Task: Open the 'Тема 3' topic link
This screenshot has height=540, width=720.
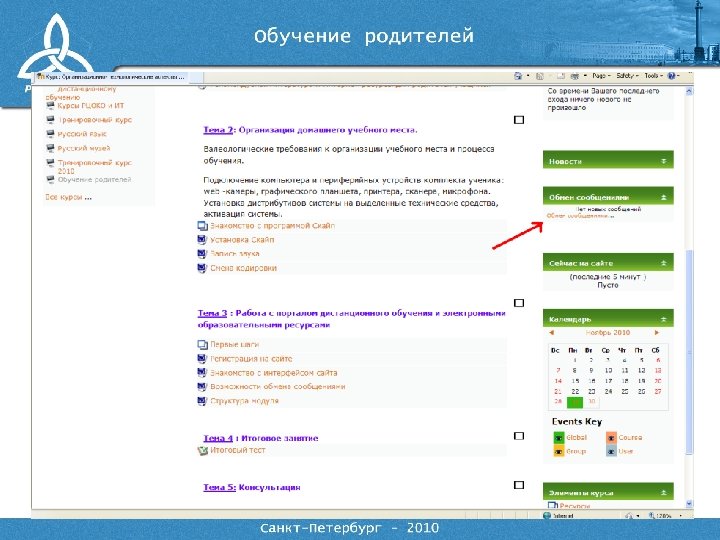Action: click(x=212, y=313)
